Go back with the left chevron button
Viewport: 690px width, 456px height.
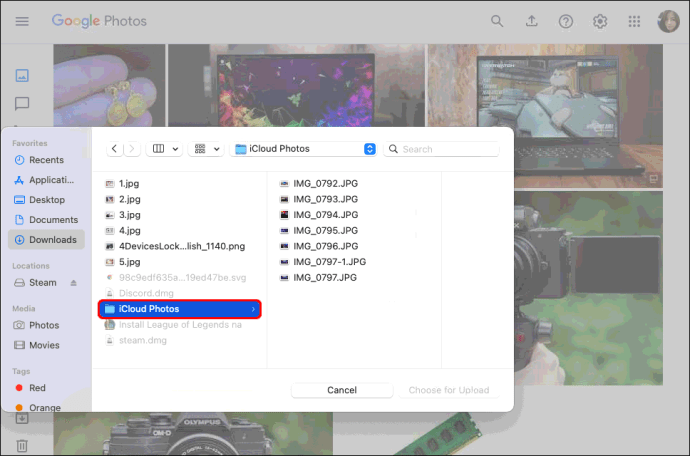[114, 149]
